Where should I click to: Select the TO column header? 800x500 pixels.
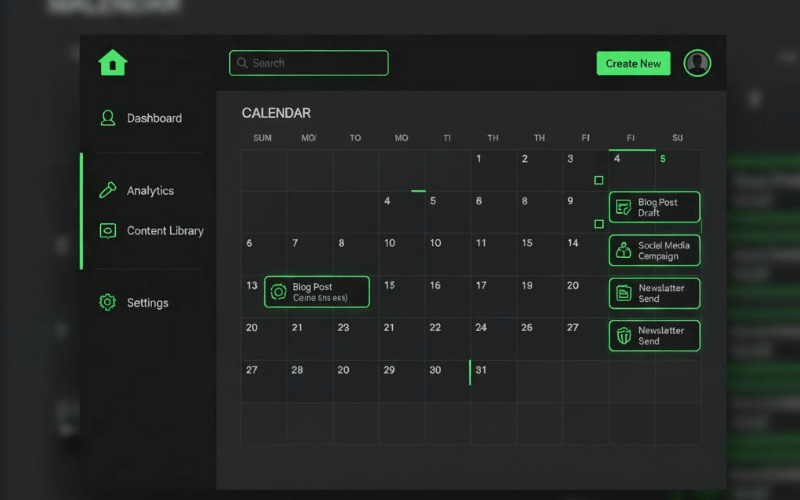coord(355,138)
